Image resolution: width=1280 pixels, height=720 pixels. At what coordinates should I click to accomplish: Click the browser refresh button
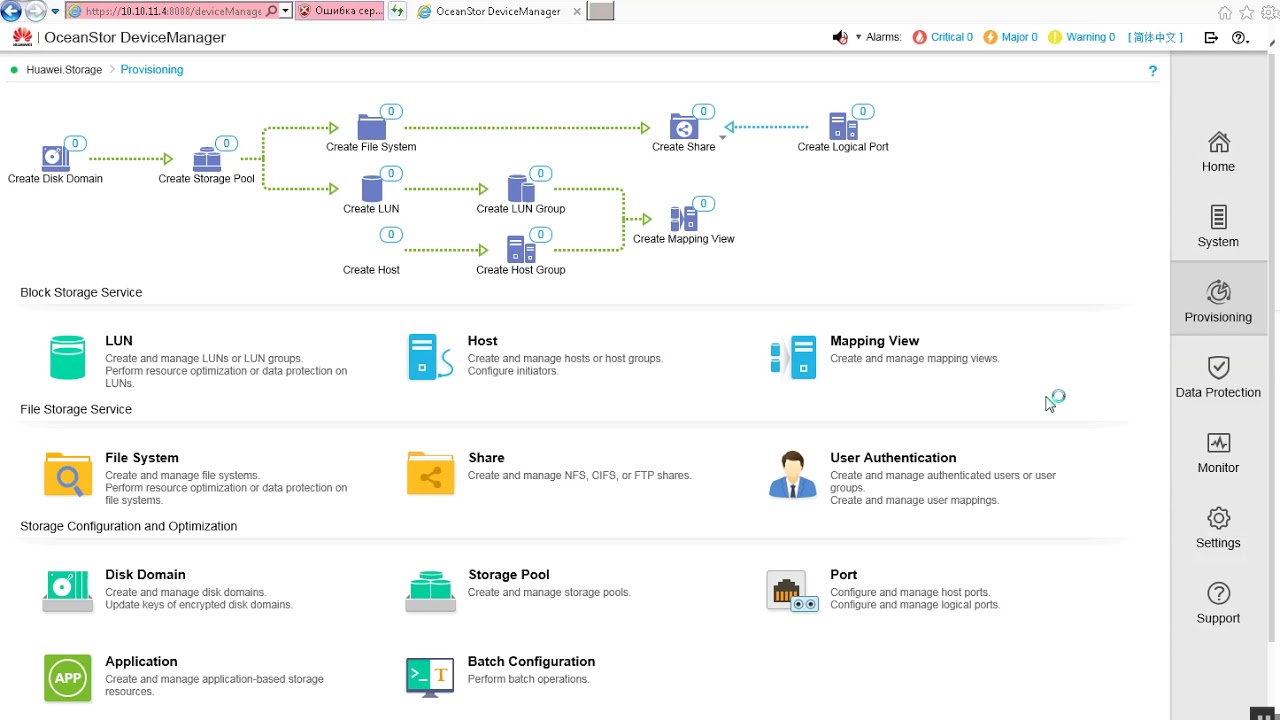coord(398,11)
